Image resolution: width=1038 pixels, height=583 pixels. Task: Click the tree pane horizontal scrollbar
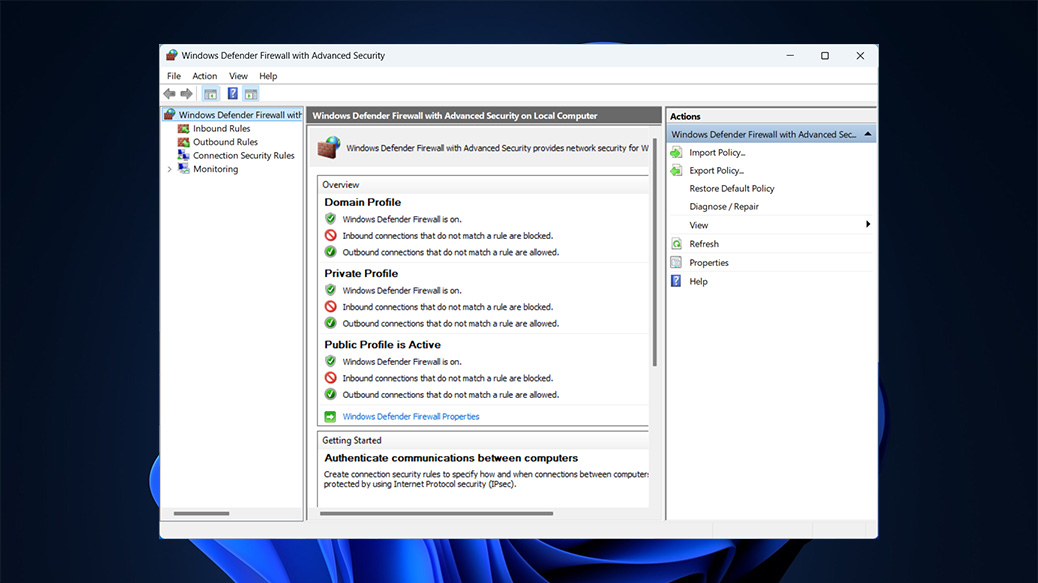point(201,513)
